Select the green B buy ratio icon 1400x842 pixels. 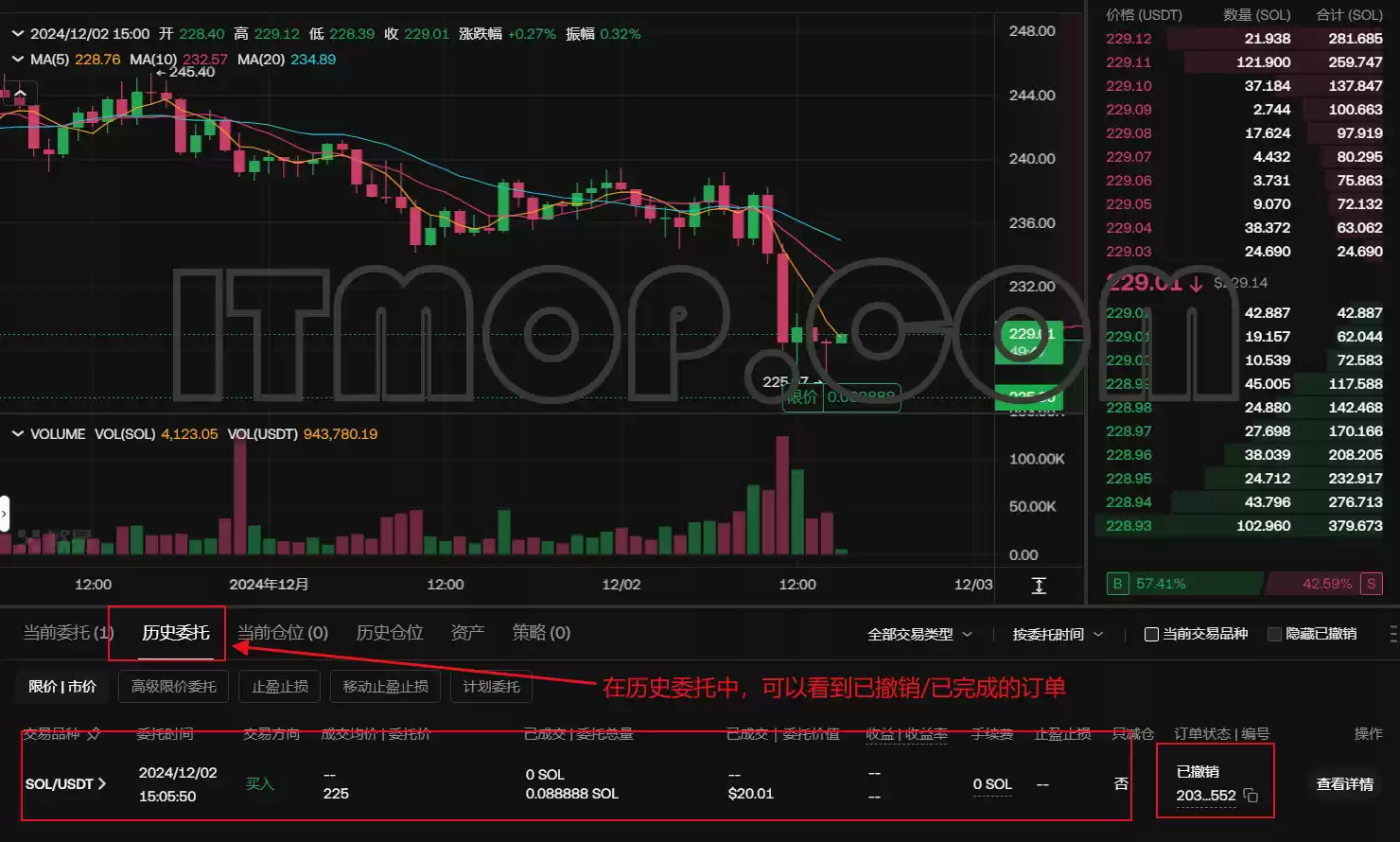pos(1117,584)
